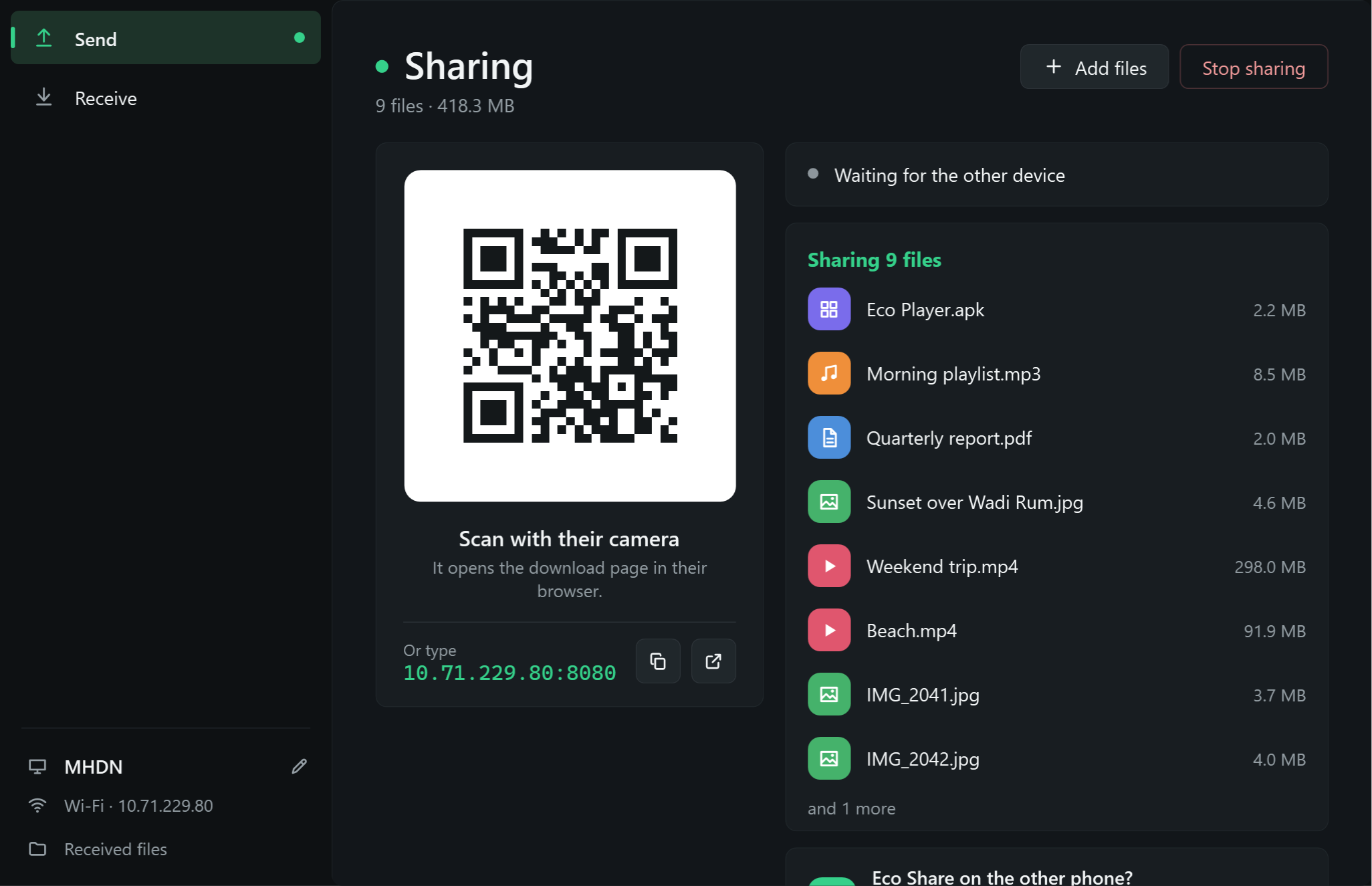Switch to the Receive section
This screenshot has width=1372, height=886.
point(166,98)
